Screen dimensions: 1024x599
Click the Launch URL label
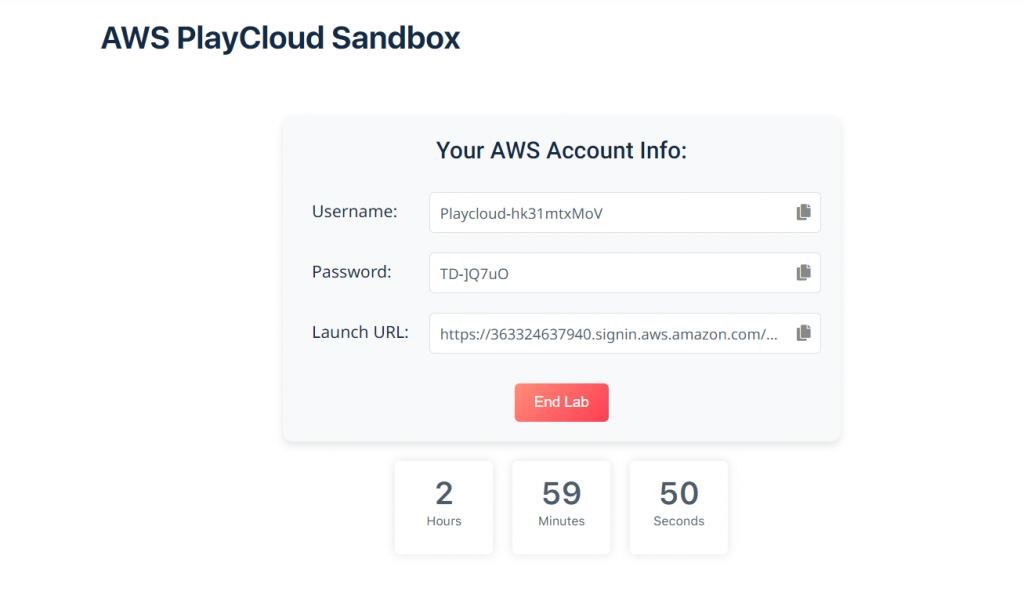[360, 332]
